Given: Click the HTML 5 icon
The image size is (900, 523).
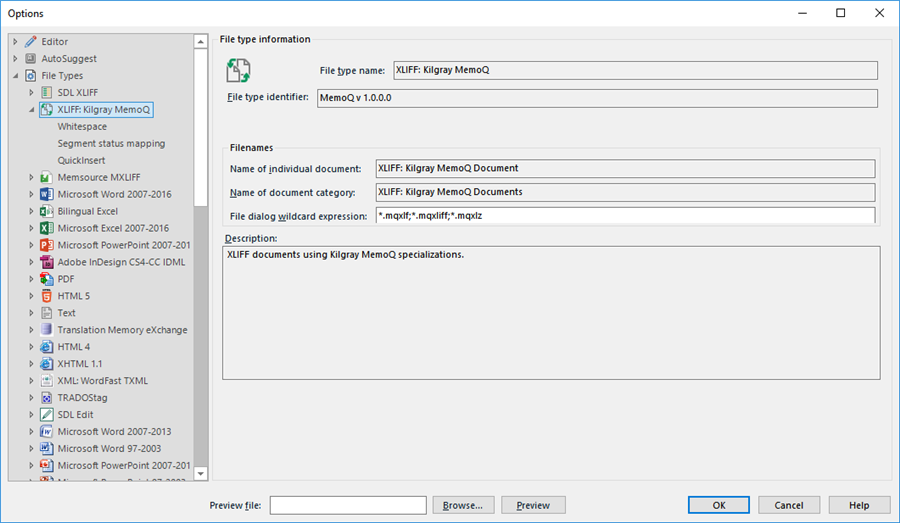Looking at the screenshot, I should point(46,296).
